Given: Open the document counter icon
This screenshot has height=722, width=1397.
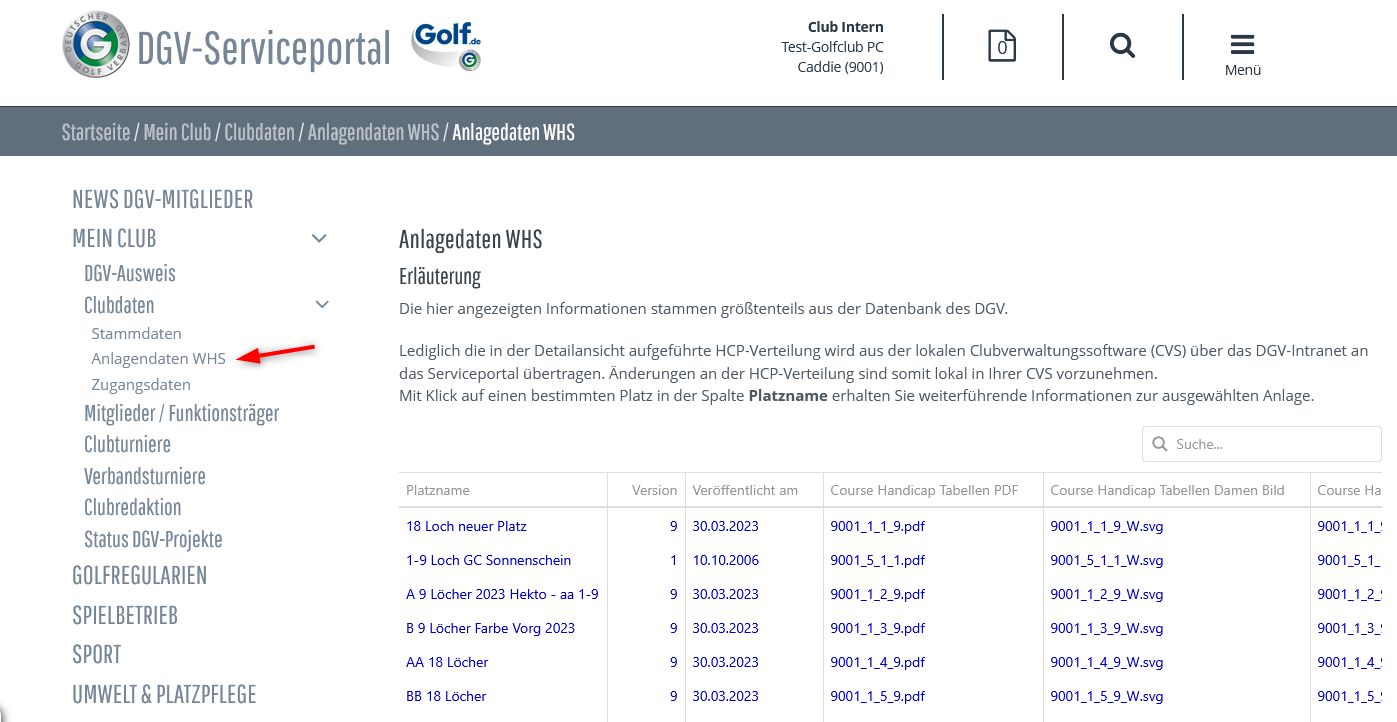Looking at the screenshot, I should [x=1002, y=46].
